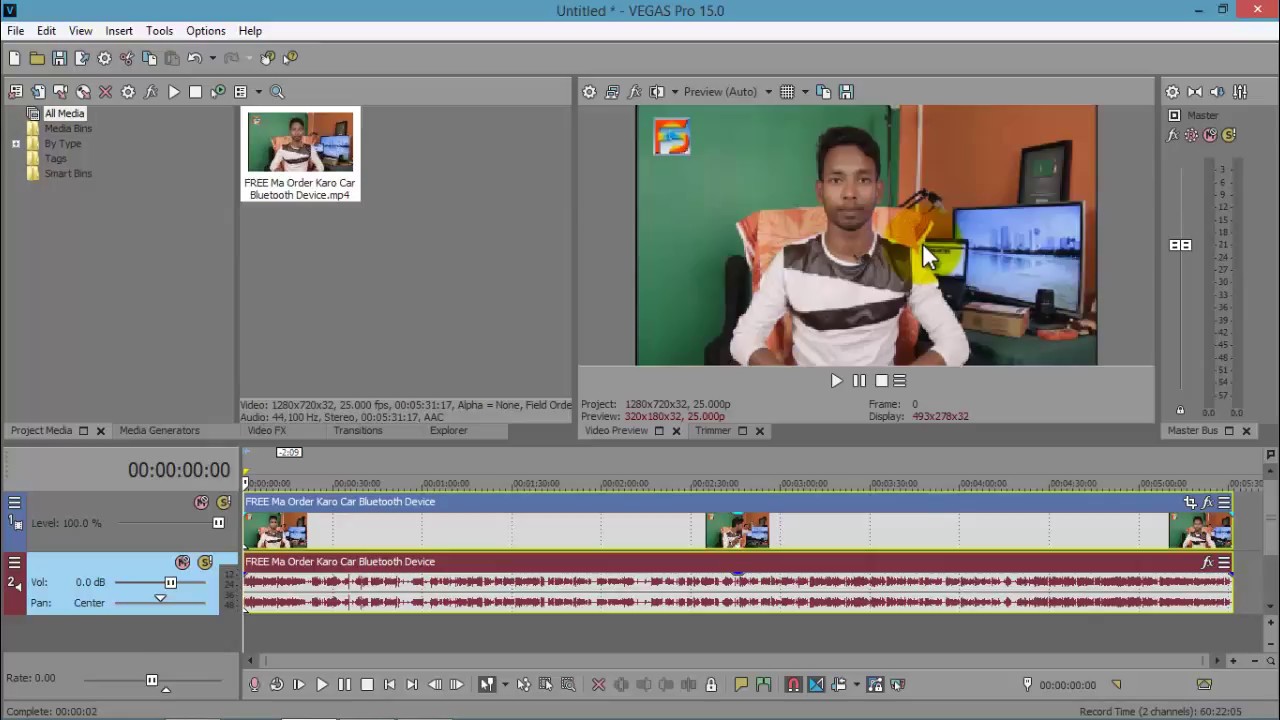
Task: Adjust the playback Rate slider
Action: [152, 681]
